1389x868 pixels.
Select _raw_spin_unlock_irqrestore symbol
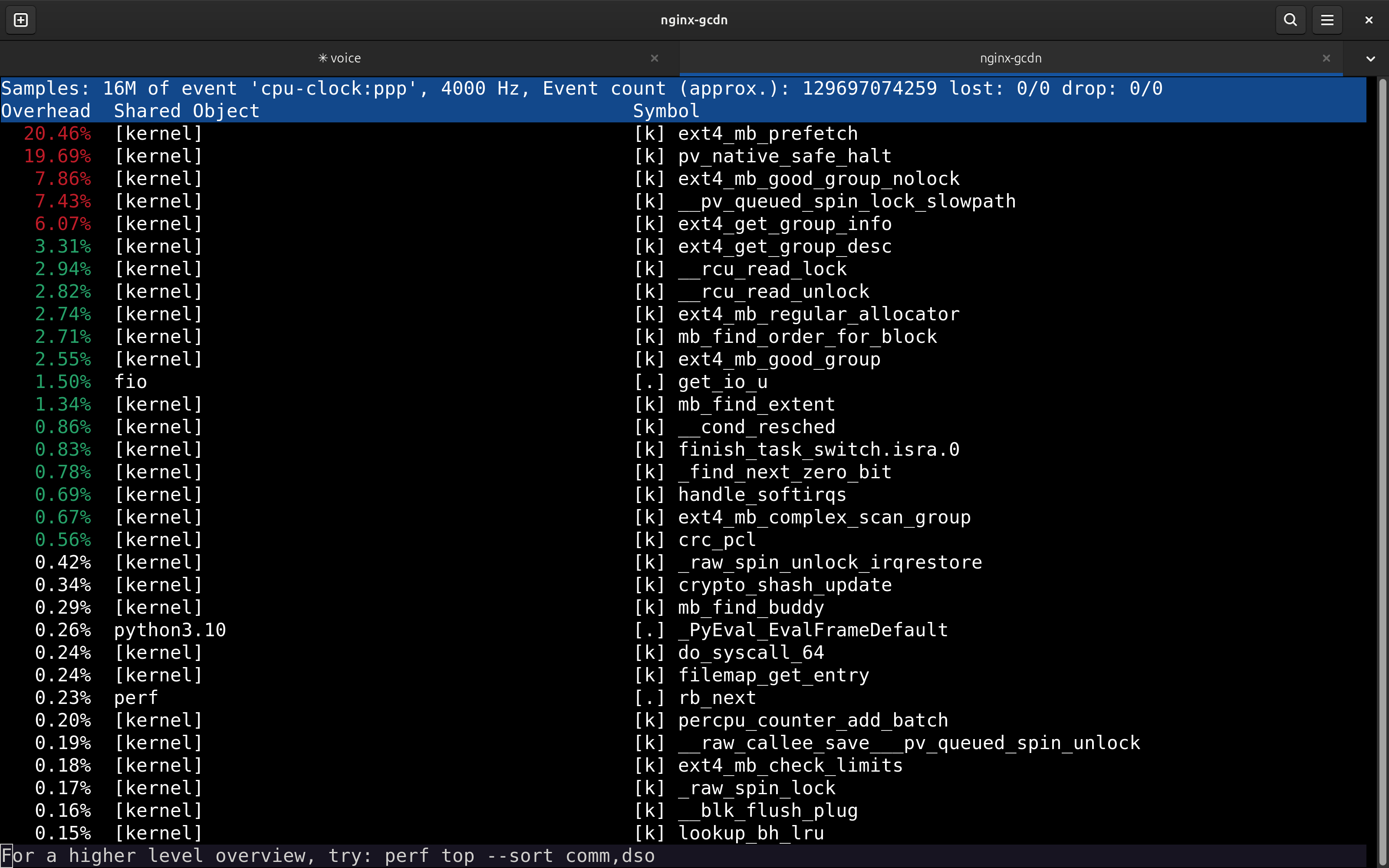(x=830, y=562)
